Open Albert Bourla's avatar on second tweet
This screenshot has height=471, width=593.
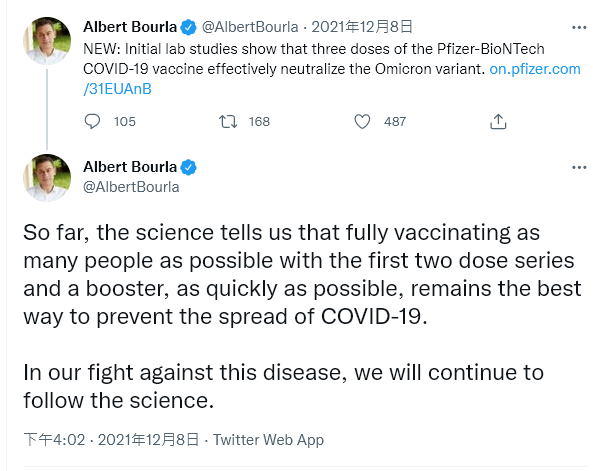(x=47, y=178)
